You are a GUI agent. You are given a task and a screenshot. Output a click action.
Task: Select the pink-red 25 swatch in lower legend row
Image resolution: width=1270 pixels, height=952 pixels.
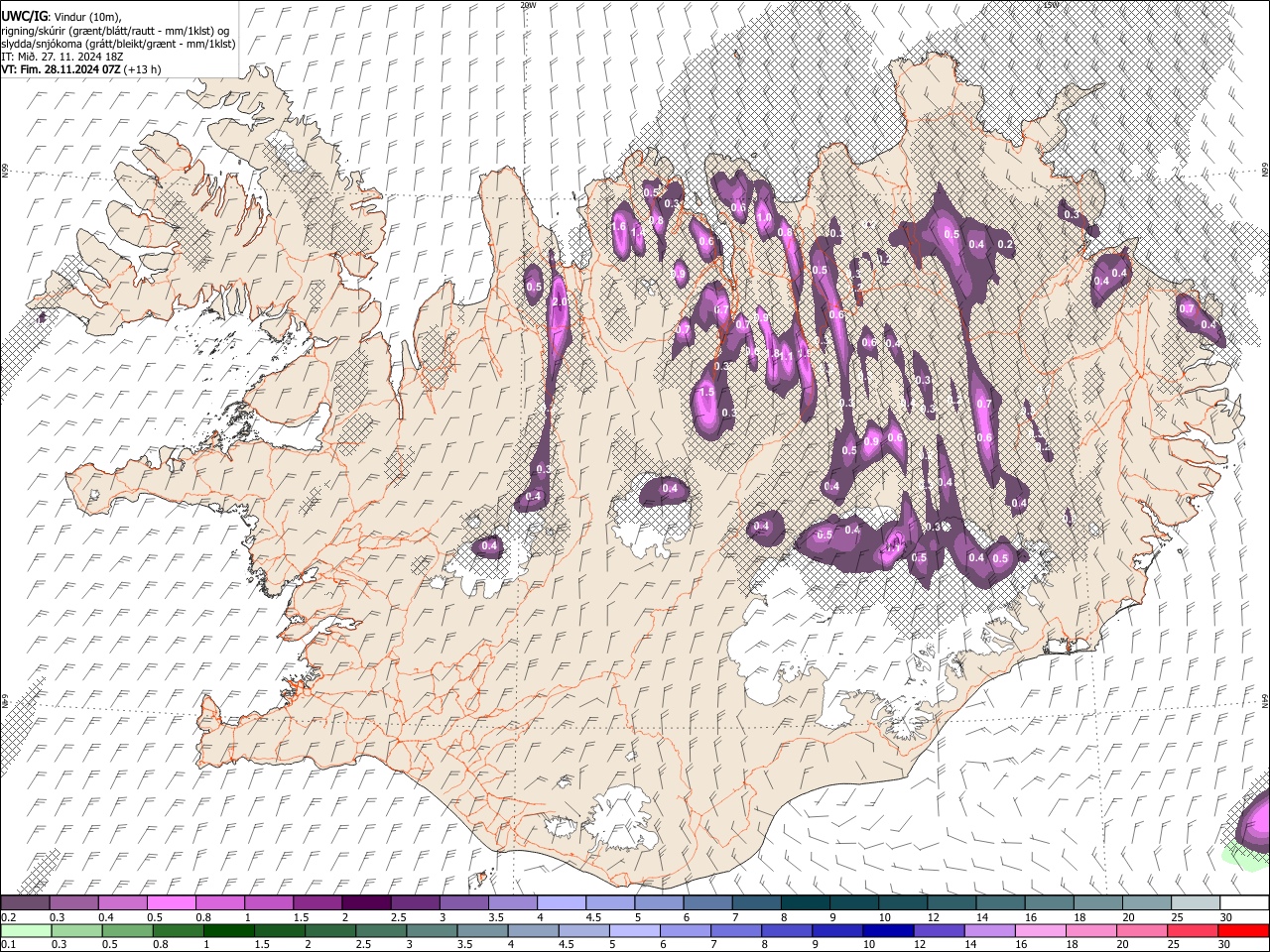1194,930
